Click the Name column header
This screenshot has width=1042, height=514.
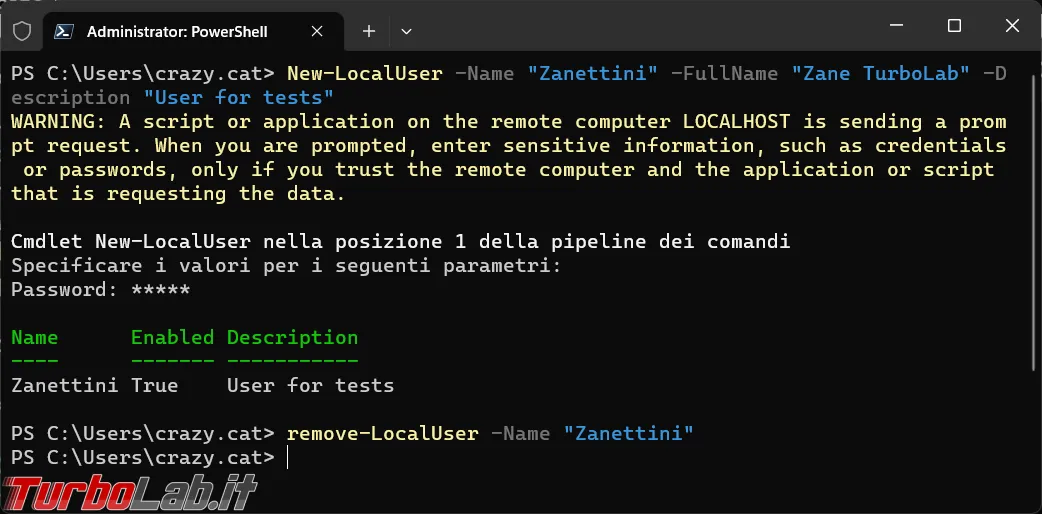(35, 338)
